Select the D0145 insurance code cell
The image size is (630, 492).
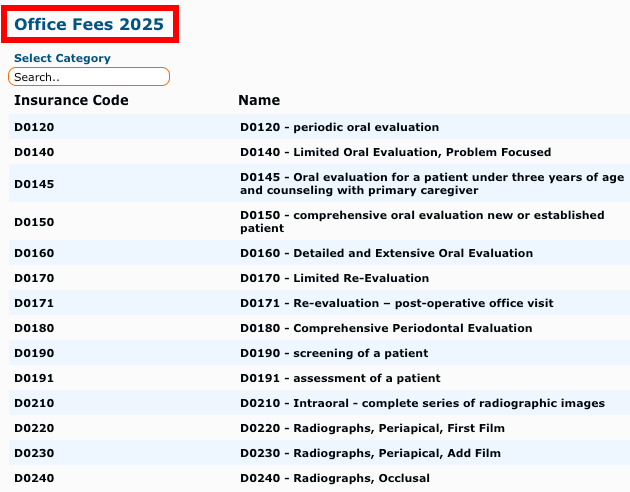coord(34,184)
